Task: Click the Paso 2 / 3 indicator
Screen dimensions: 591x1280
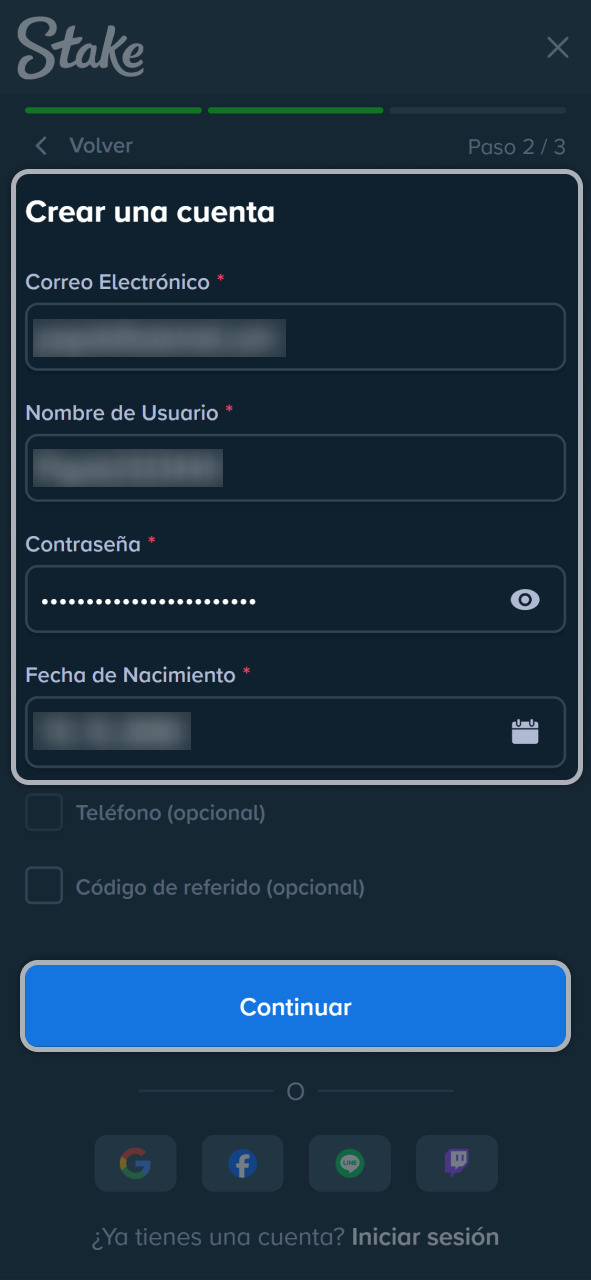Action: coord(517,146)
